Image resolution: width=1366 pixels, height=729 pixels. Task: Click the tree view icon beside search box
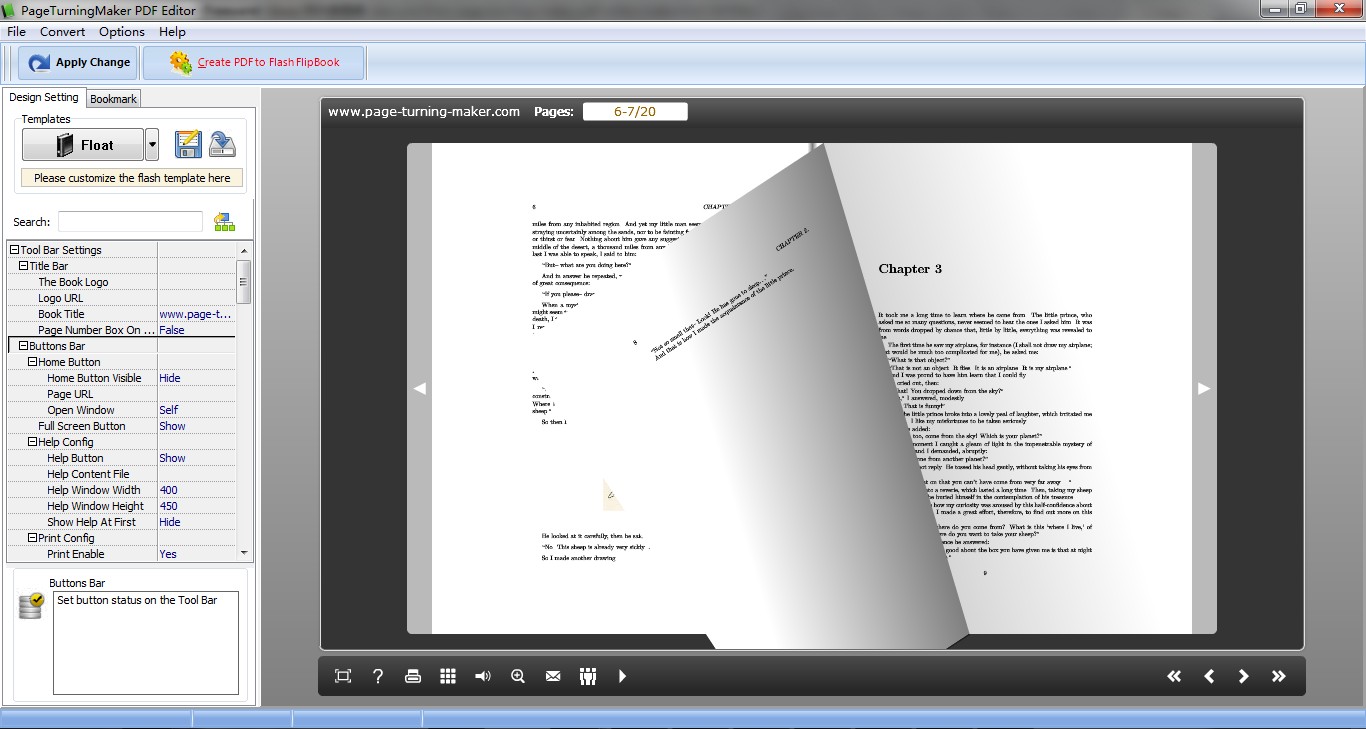coord(224,222)
